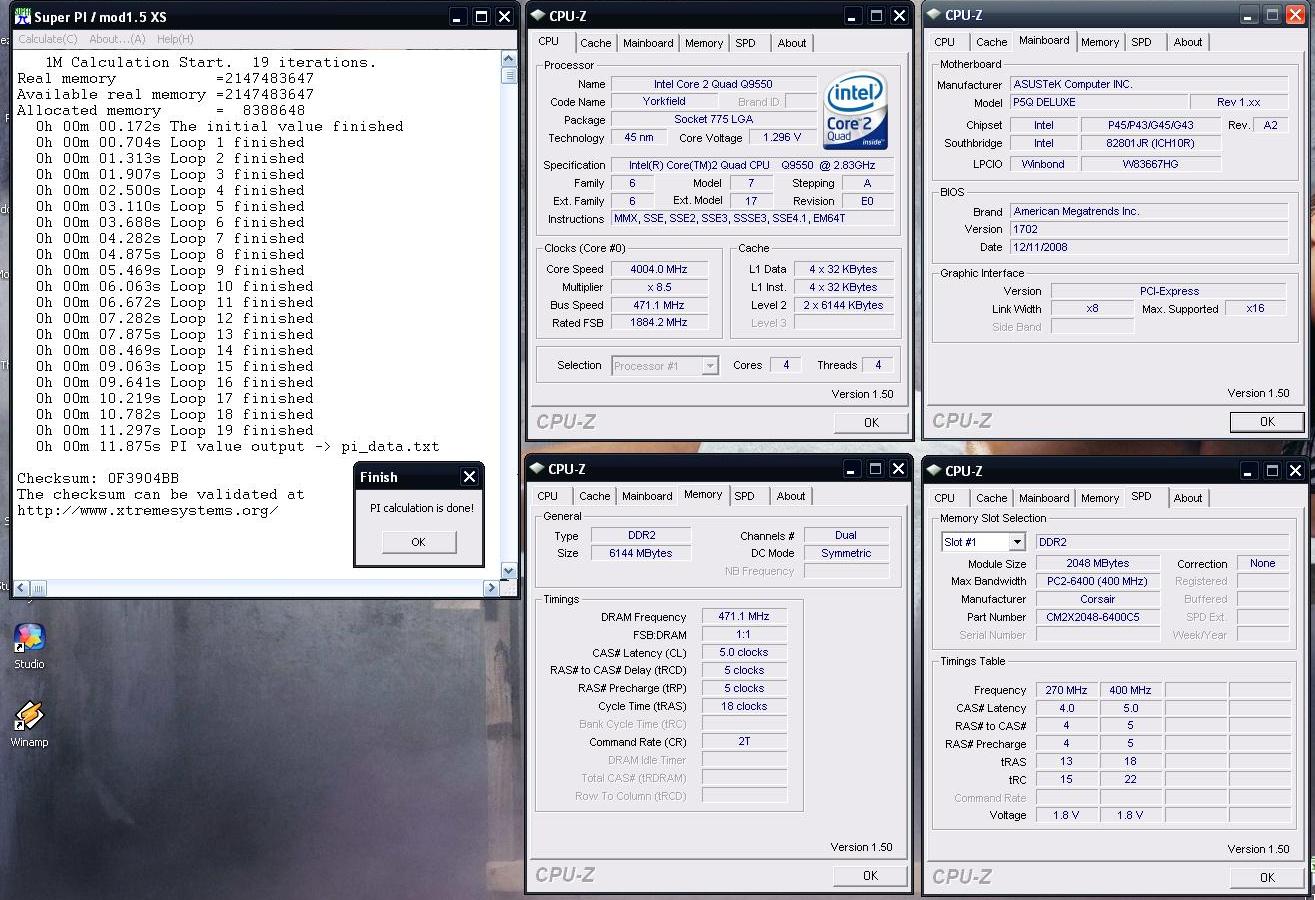Switch to Memory tab in the SPD window
The width and height of the screenshot is (1315, 900).
(1100, 498)
